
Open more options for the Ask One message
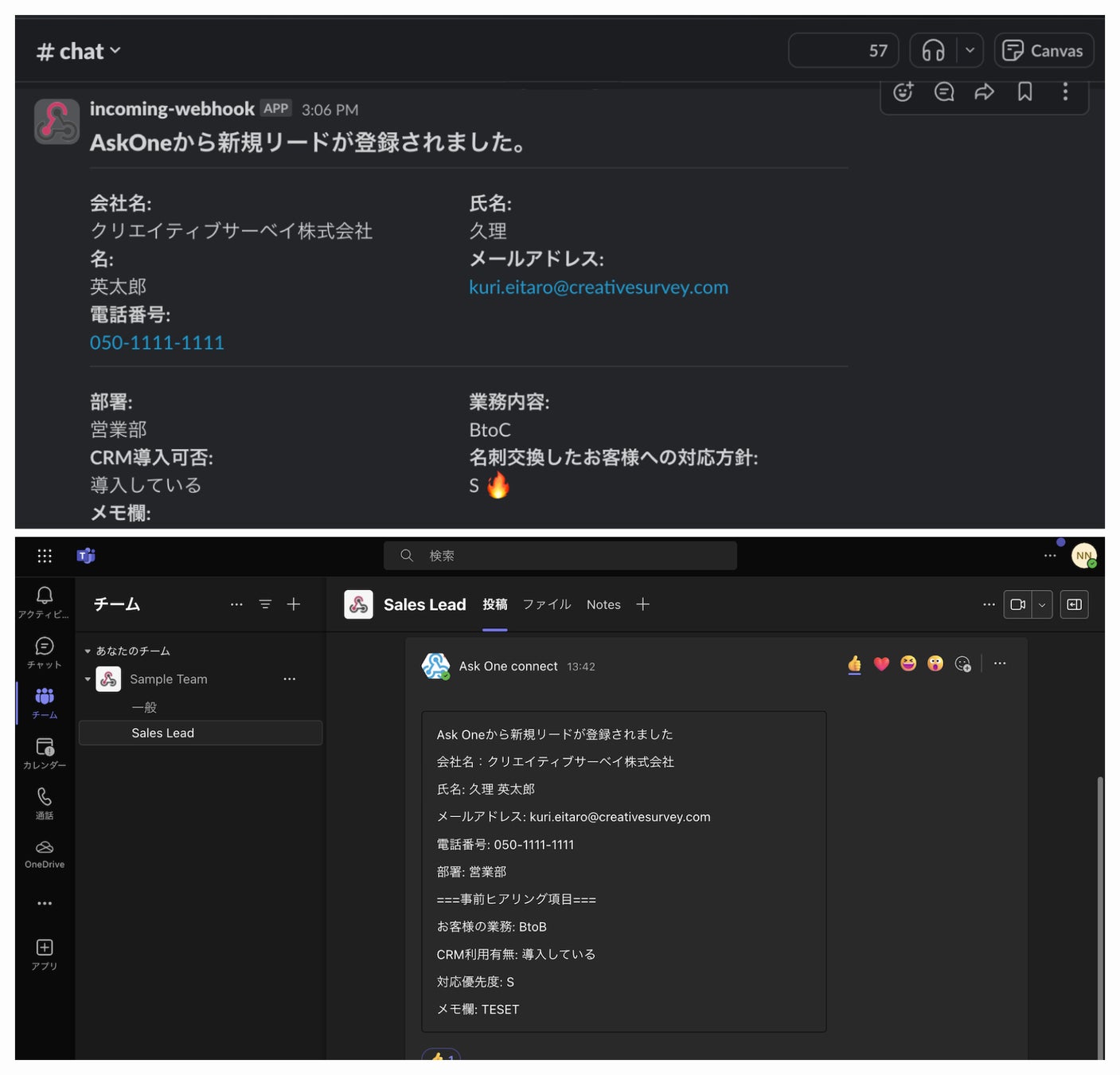coord(1000,663)
